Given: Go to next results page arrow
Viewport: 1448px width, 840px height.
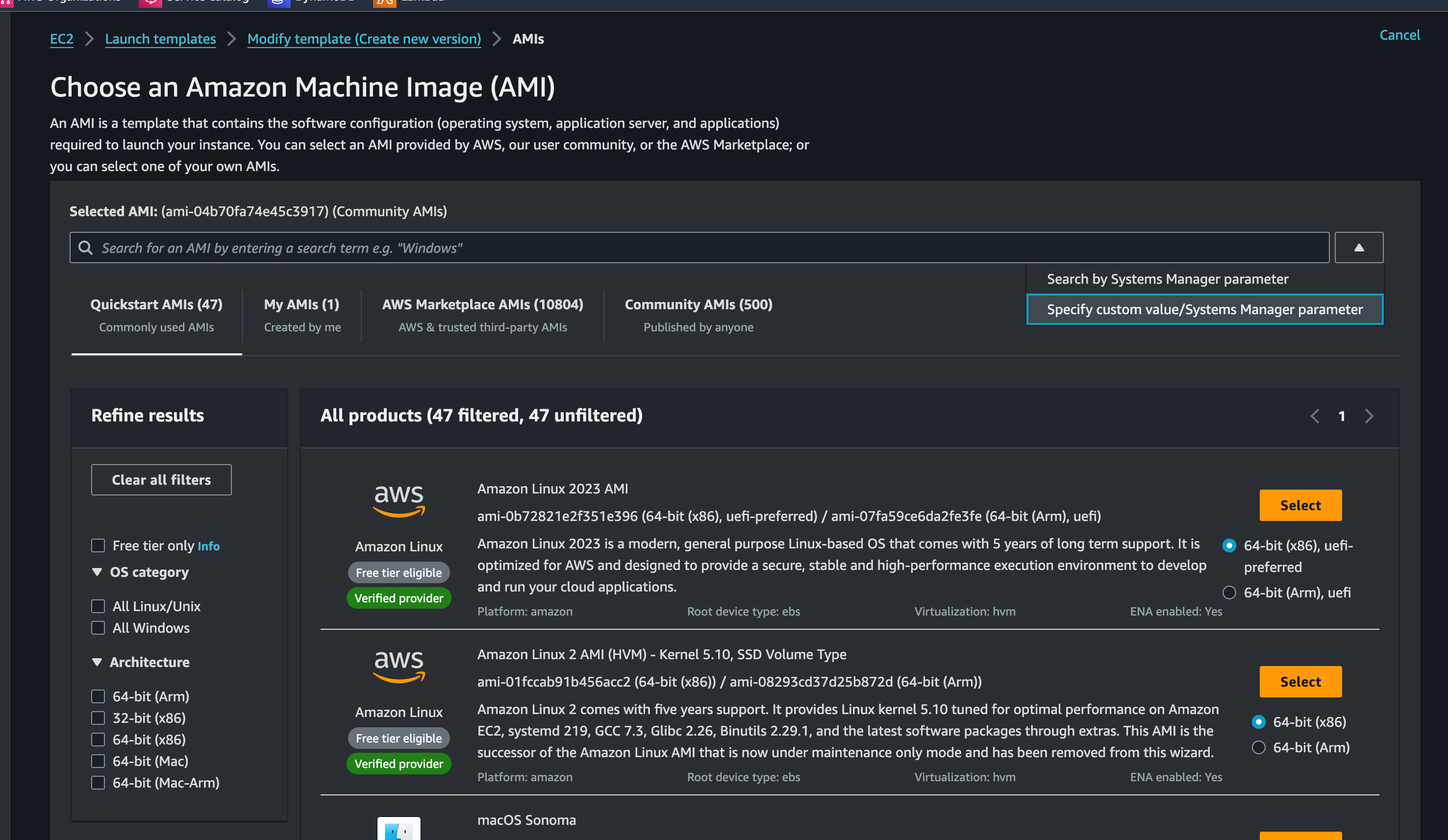Looking at the screenshot, I should (x=1369, y=416).
